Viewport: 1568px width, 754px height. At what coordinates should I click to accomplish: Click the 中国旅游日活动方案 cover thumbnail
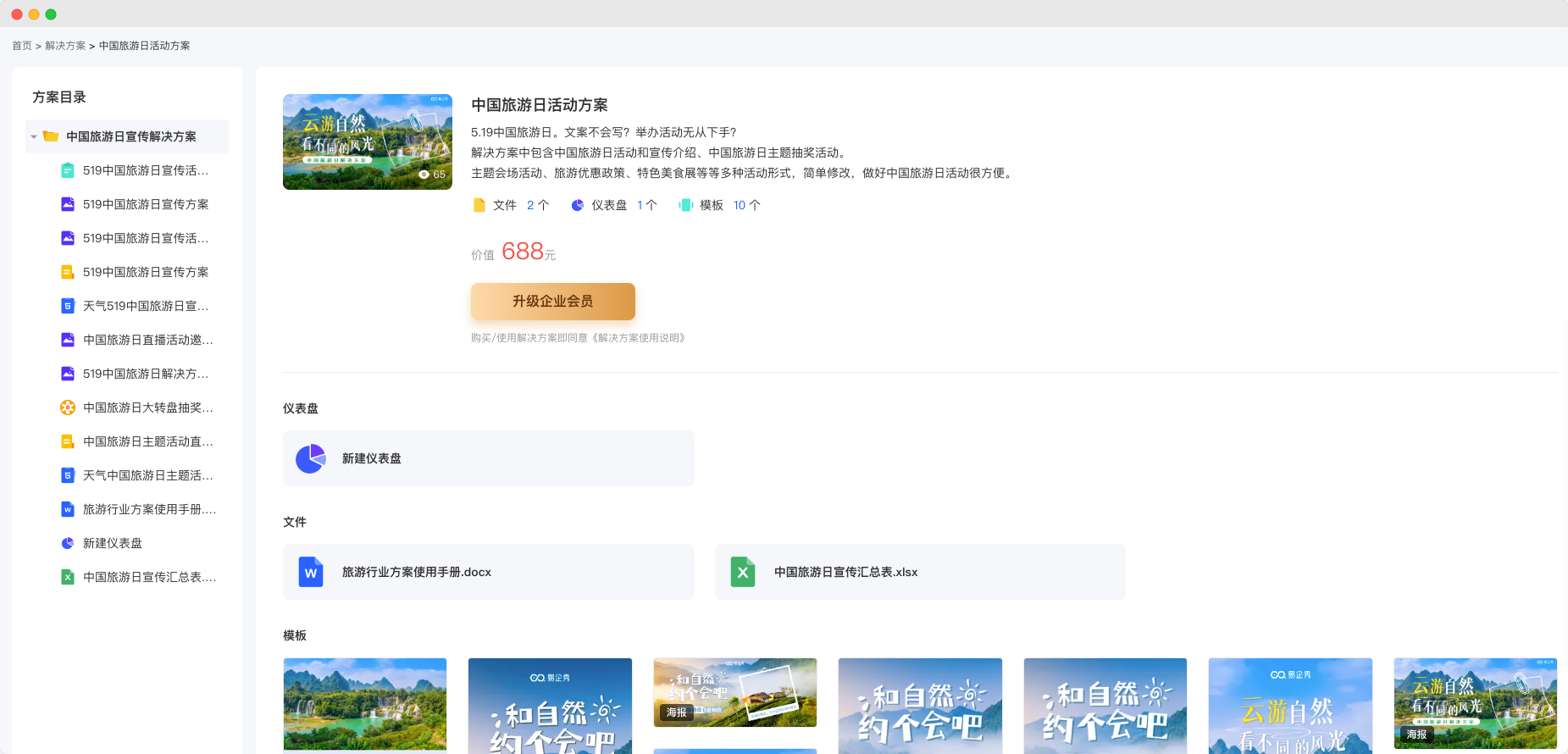coord(368,141)
